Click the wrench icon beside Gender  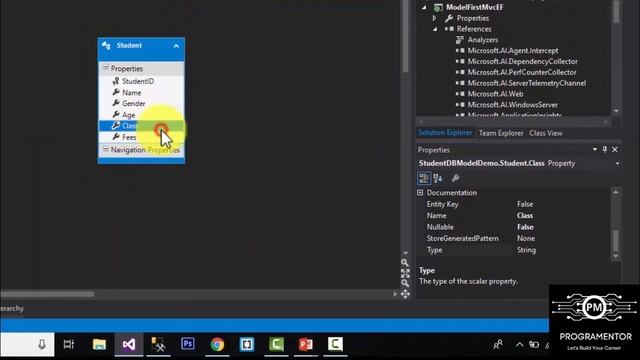116,103
